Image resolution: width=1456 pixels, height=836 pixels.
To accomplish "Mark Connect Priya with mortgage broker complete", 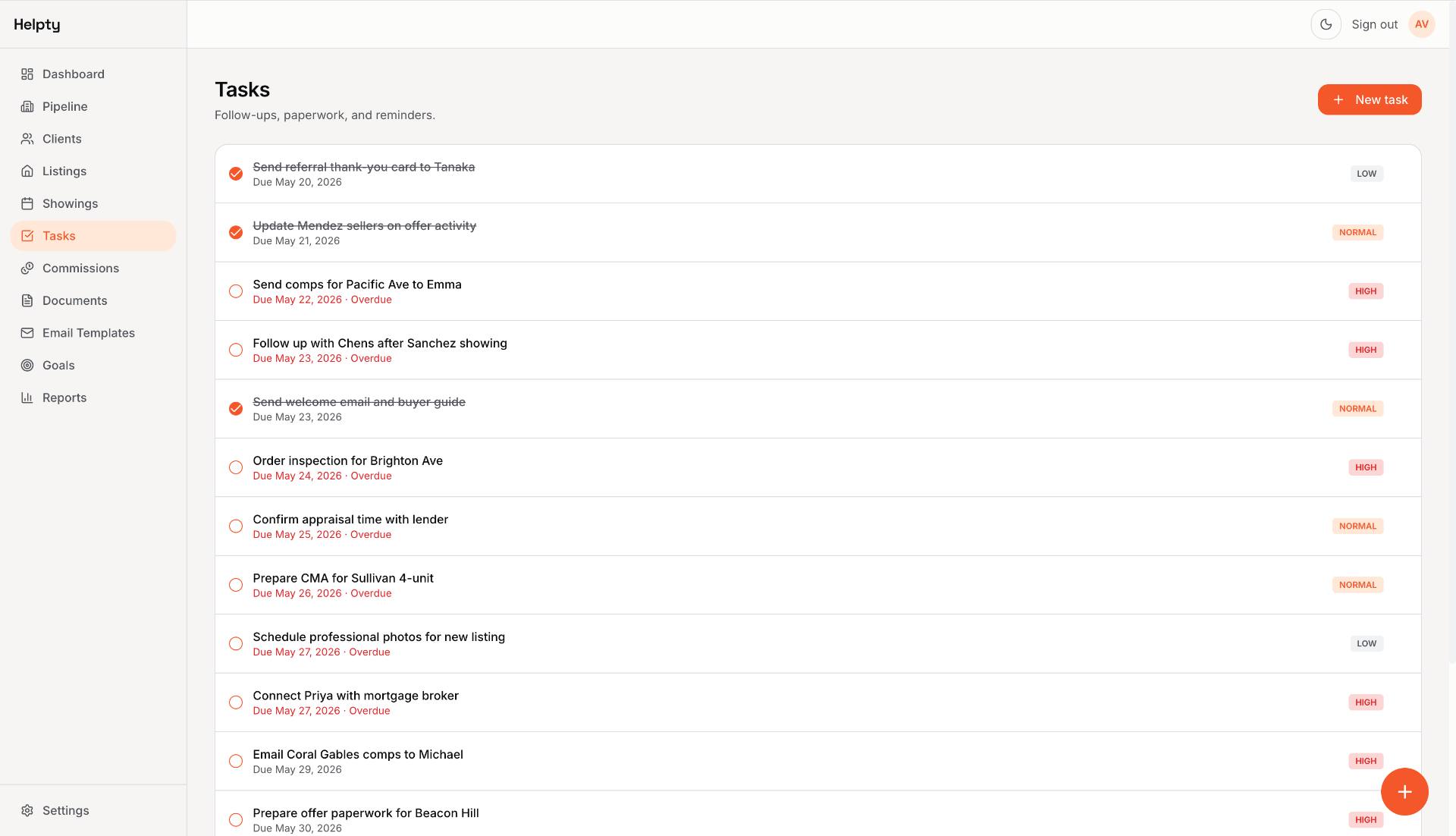I will point(236,702).
